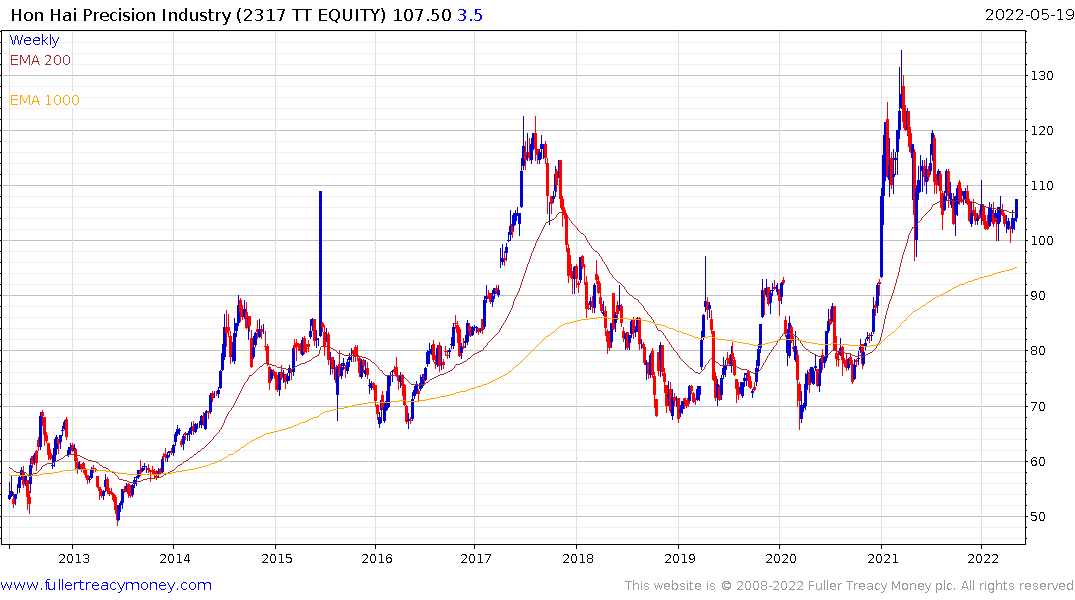Click the last price value 107.50
This screenshot has height=600, width=1075.
coord(422,15)
